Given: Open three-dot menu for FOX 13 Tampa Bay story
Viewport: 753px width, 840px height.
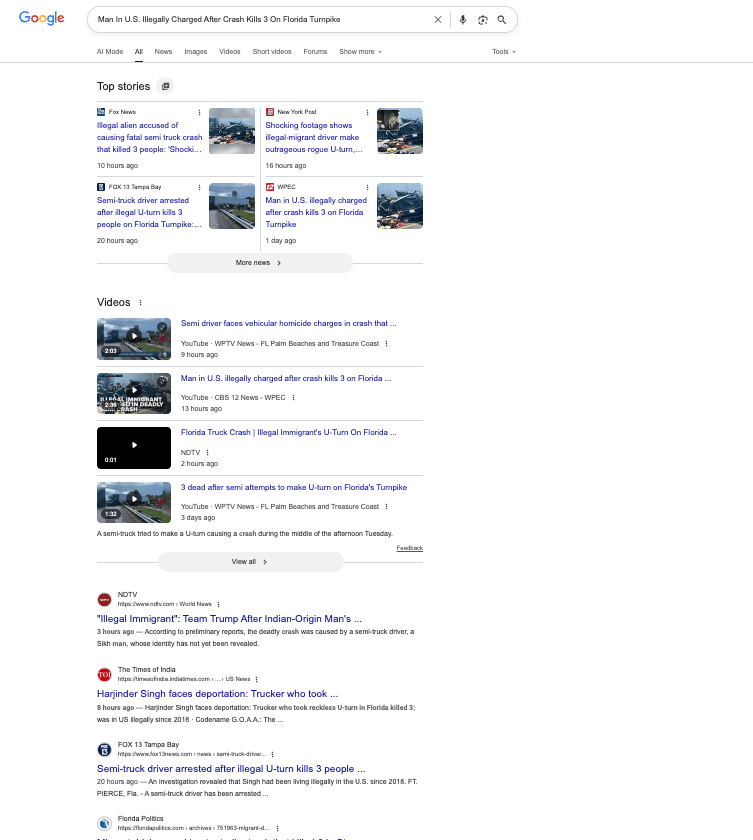Looking at the screenshot, I should 199,188.
